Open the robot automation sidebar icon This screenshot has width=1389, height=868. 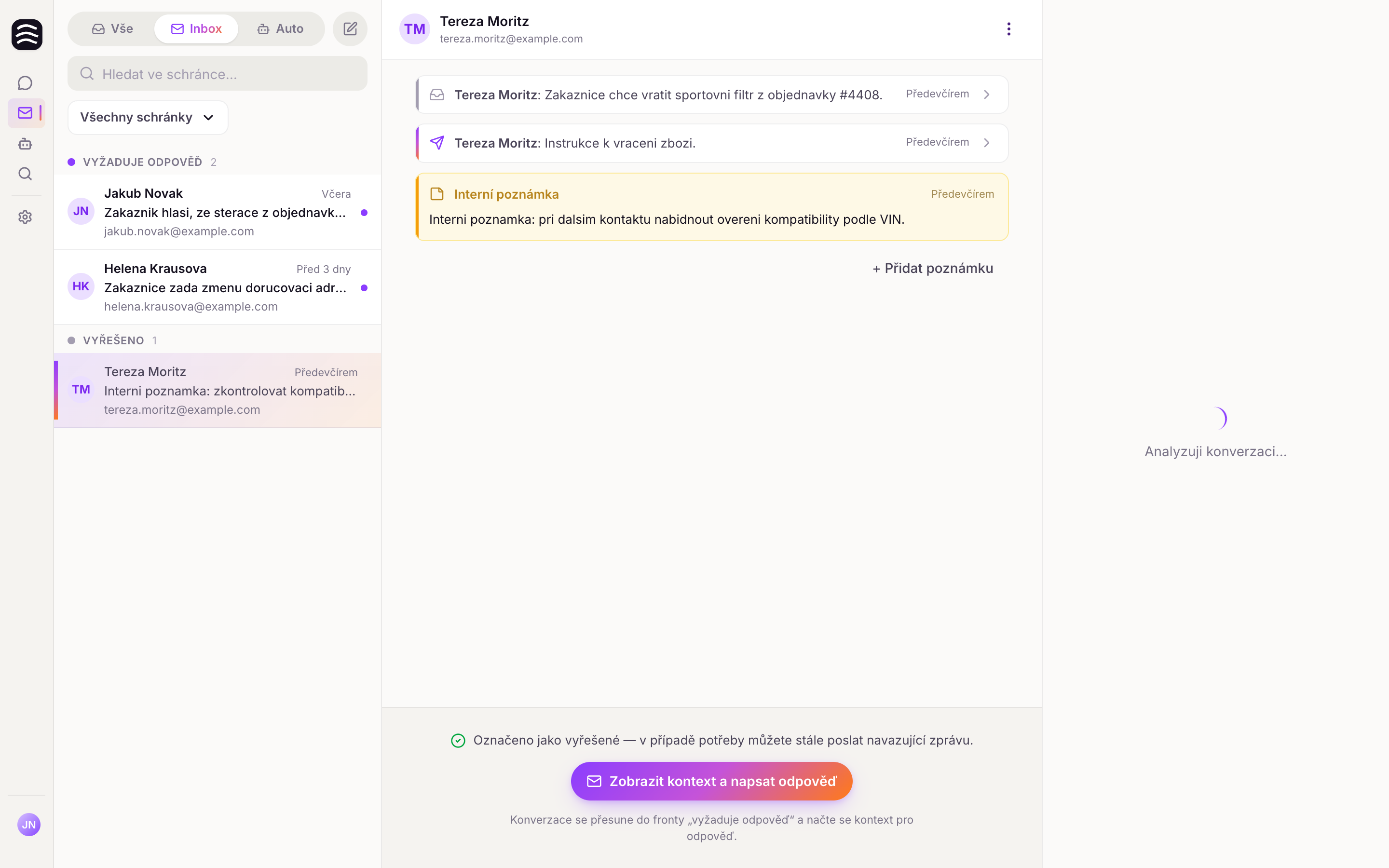(x=25, y=144)
